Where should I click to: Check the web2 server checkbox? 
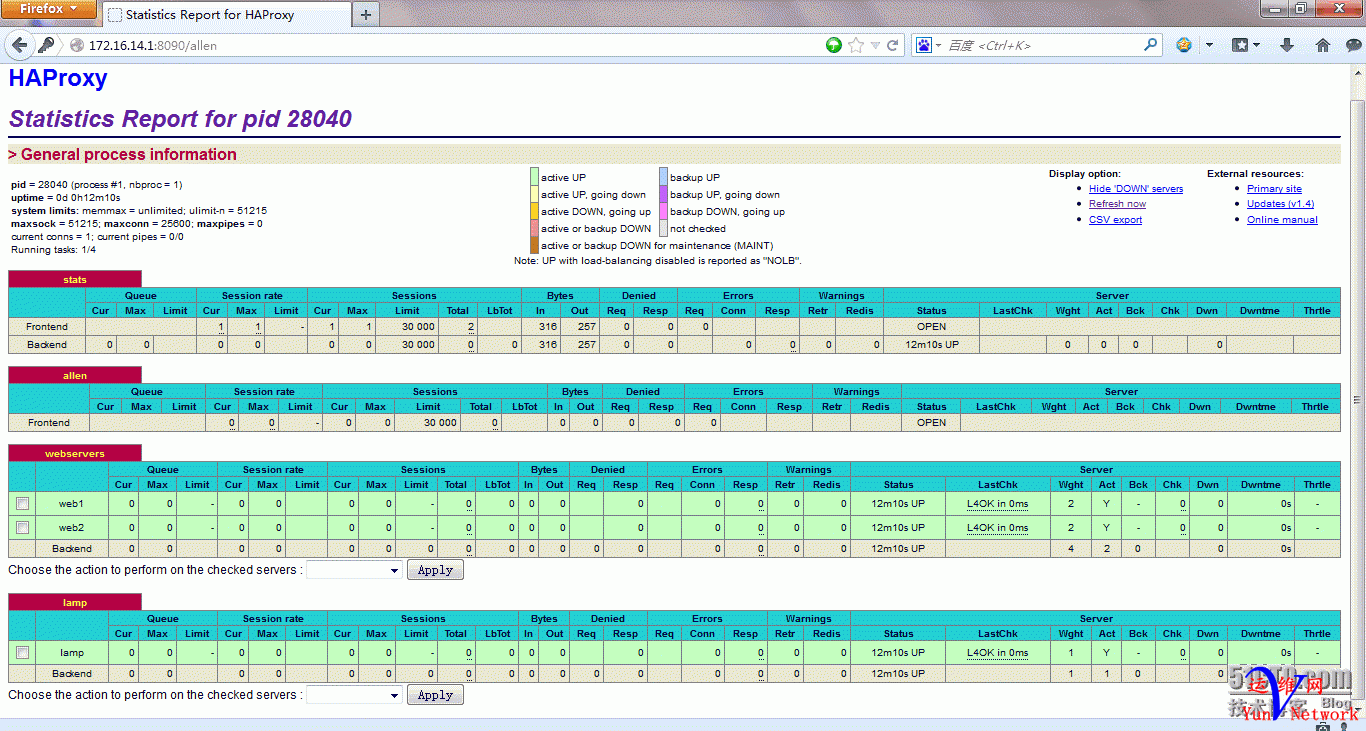click(x=23, y=528)
